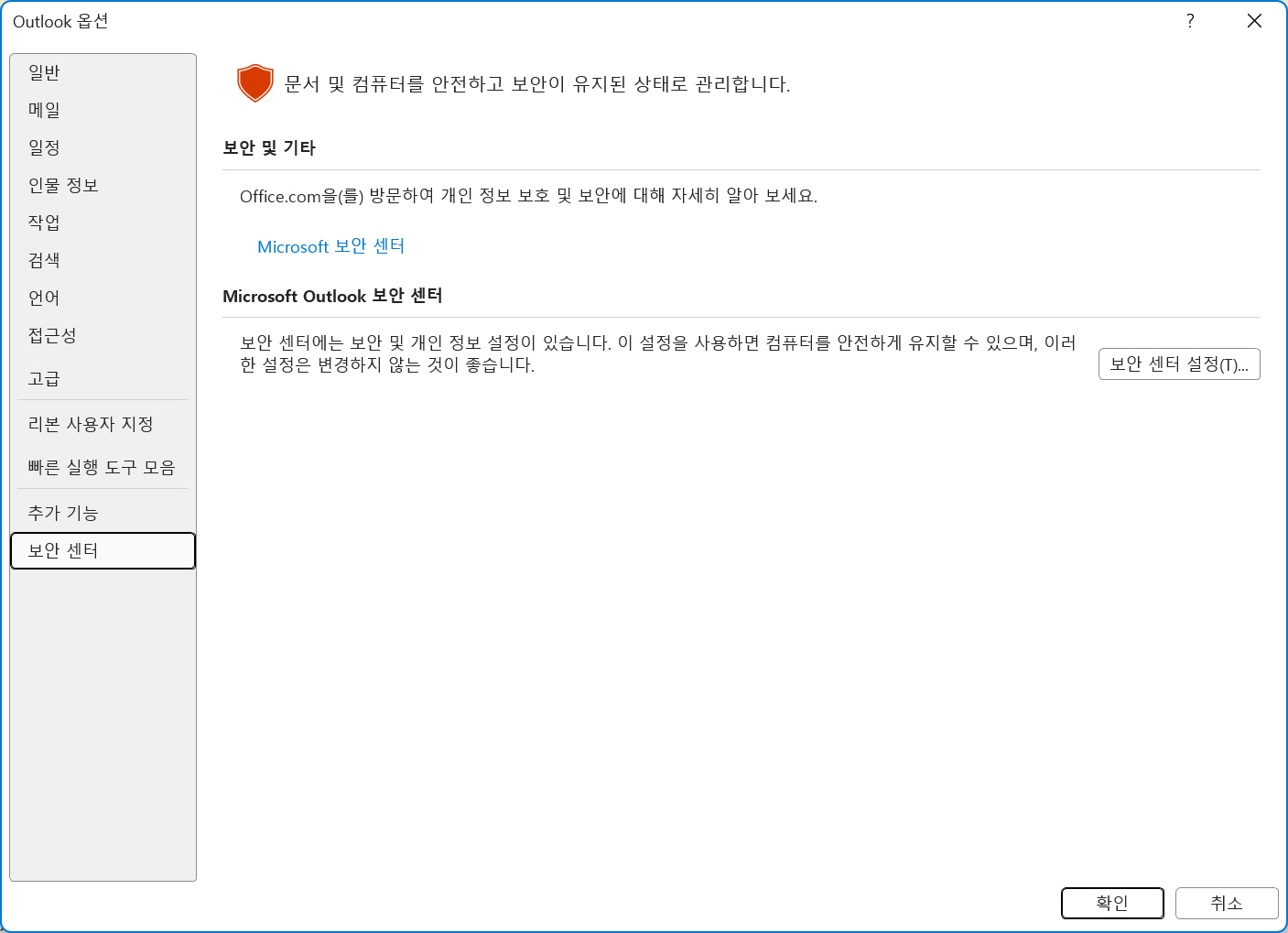Confirm with the 확인 button
Image resolution: width=1288 pixels, height=933 pixels.
point(1112,903)
